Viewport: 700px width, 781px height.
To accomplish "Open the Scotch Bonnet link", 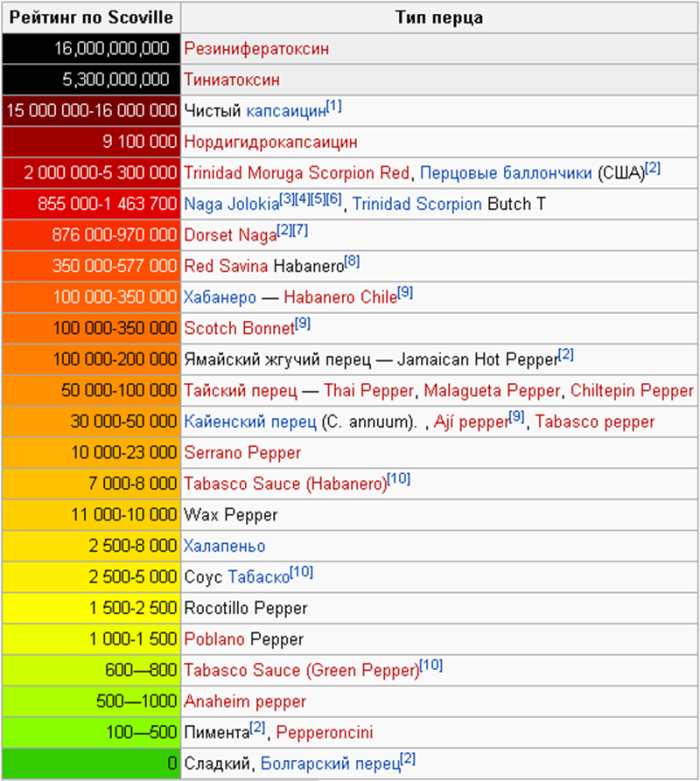I will pyautogui.click(x=239, y=328).
